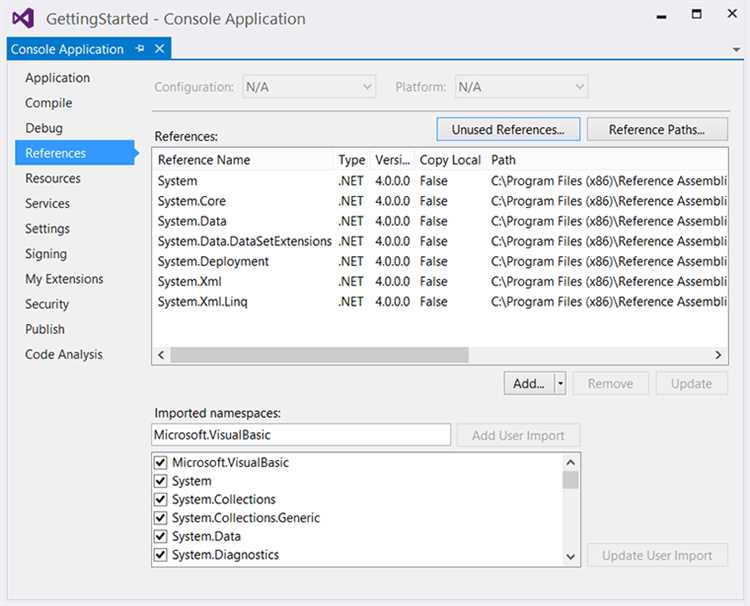Screen dimensions: 750x606
Task: Click the references horizontal scrollbar thumb
Action: pyautogui.click(x=320, y=355)
